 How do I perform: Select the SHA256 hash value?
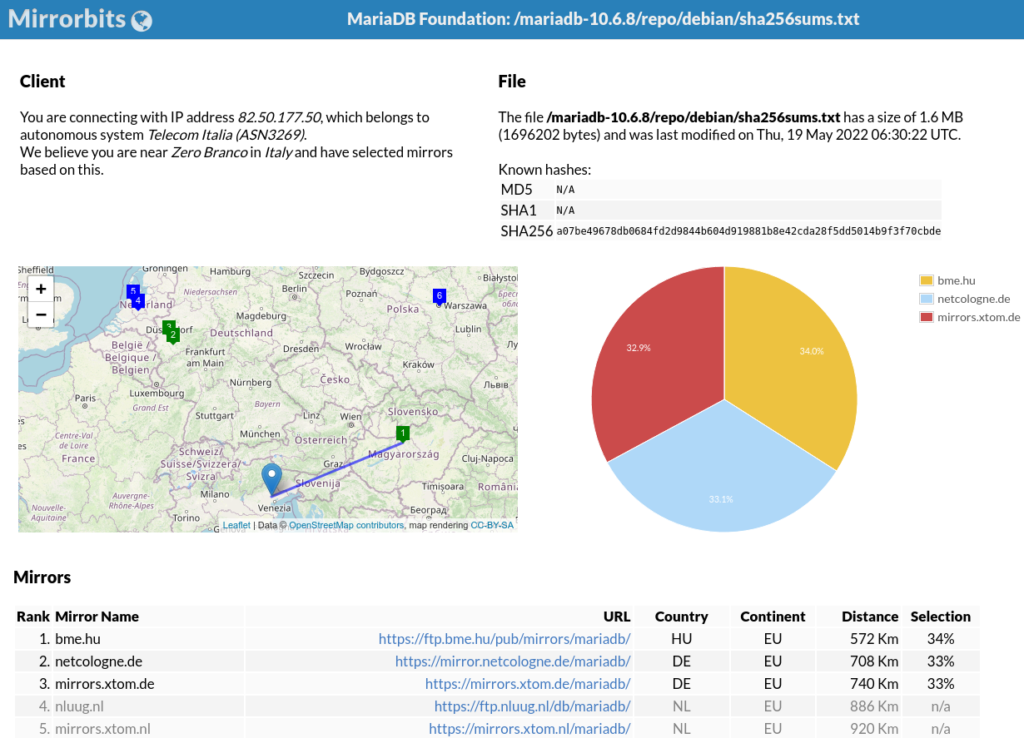(748, 231)
